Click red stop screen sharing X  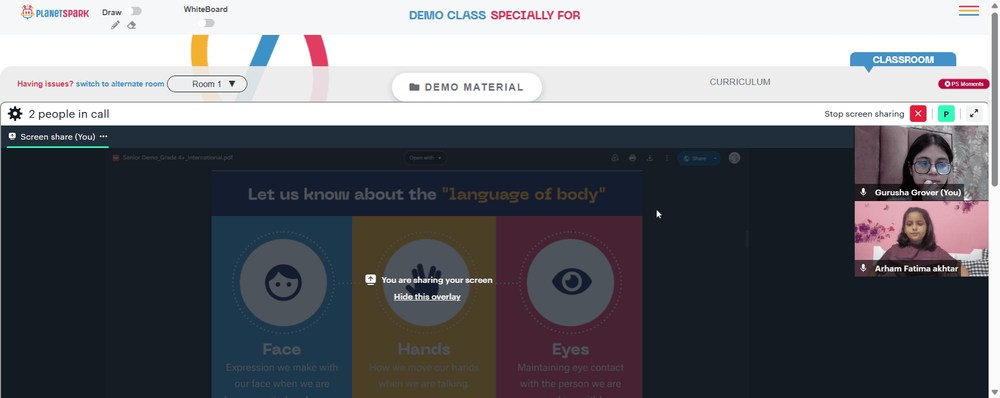pyautogui.click(x=918, y=114)
